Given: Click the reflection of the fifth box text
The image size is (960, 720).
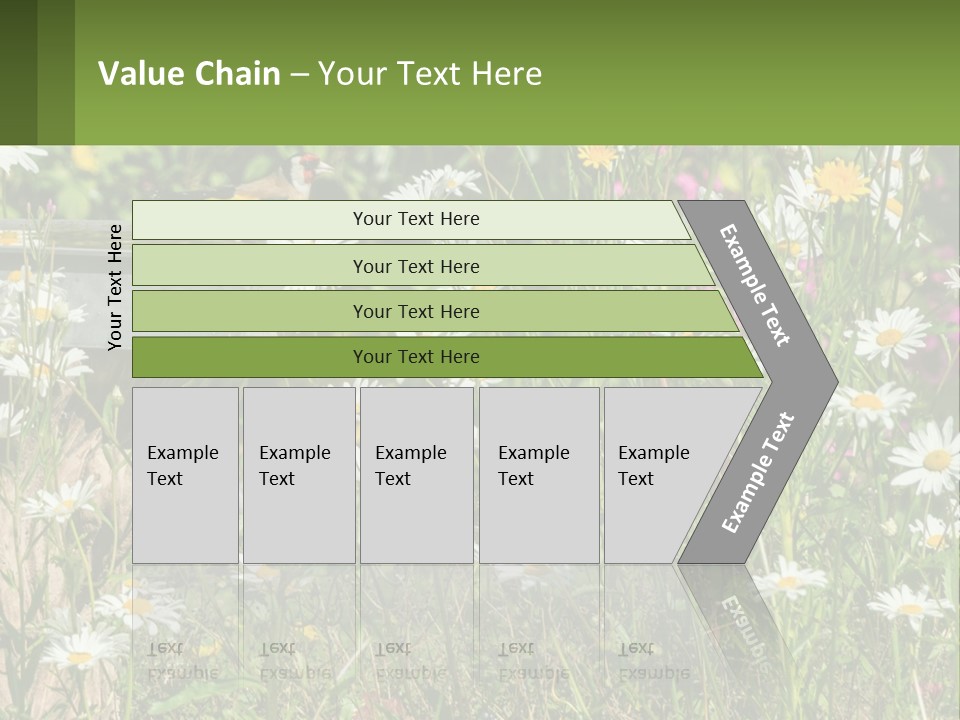Looking at the screenshot, I should click(654, 660).
